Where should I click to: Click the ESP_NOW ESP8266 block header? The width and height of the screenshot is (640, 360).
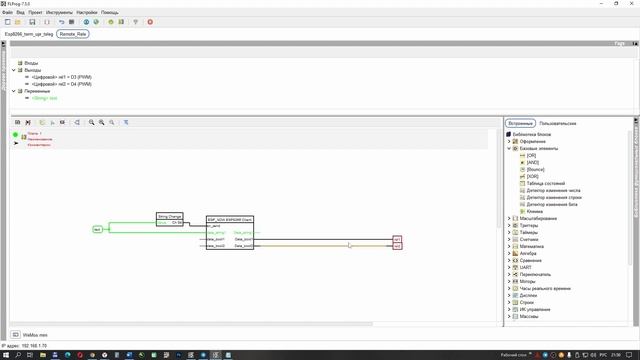(230, 220)
